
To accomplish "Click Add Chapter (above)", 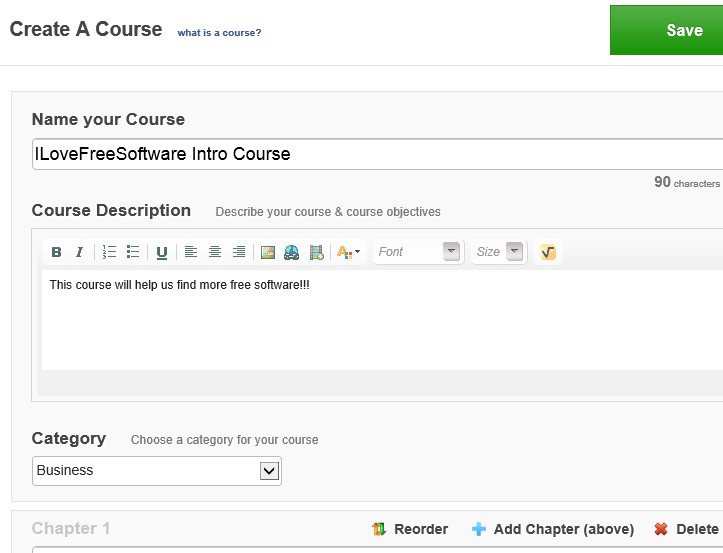I will pos(553,529).
